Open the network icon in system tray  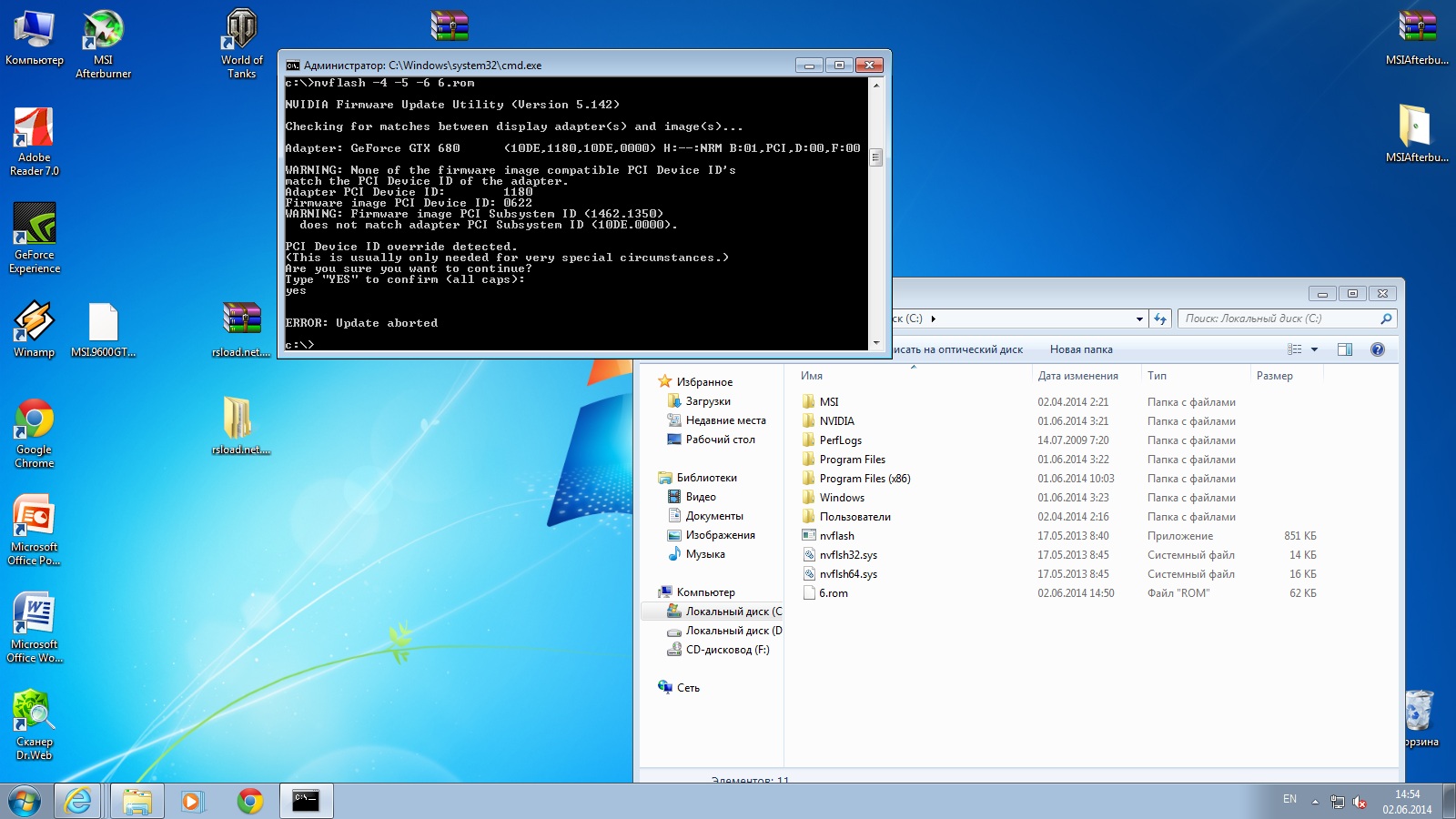[1337, 802]
